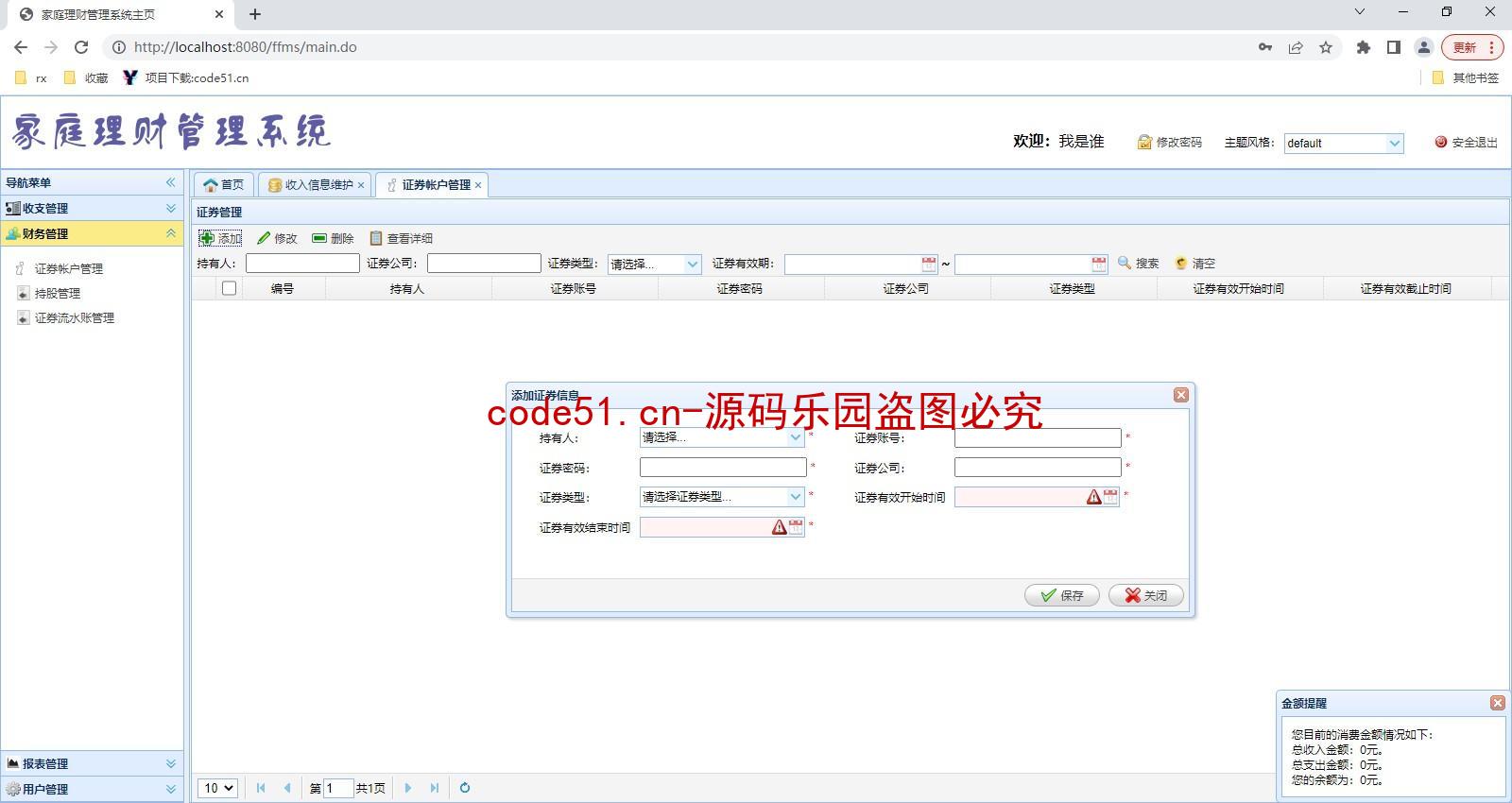Click the 查看详细 (view details) button
Viewport: 1512px width, 803px height.
(401, 238)
